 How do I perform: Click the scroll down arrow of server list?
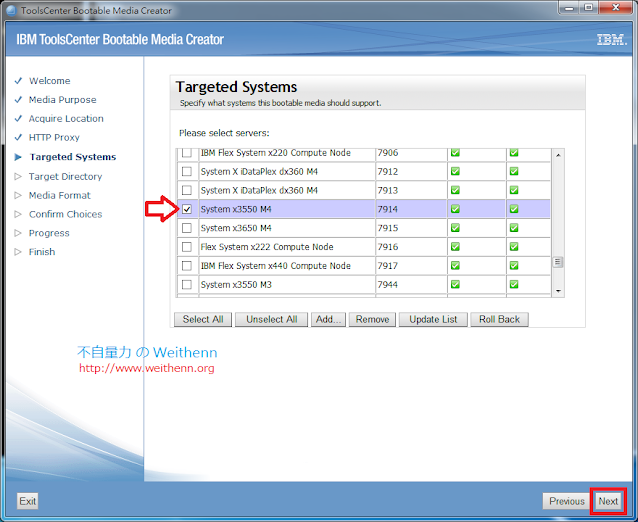tap(558, 291)
